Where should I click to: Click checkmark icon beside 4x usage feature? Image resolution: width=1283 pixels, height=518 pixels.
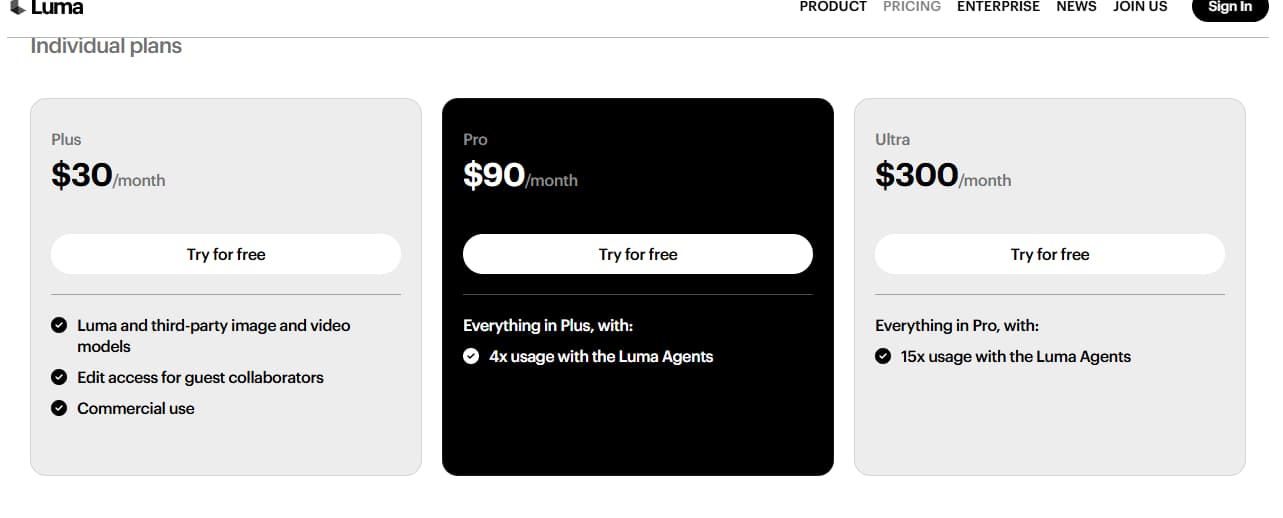[x=471, y=357]
